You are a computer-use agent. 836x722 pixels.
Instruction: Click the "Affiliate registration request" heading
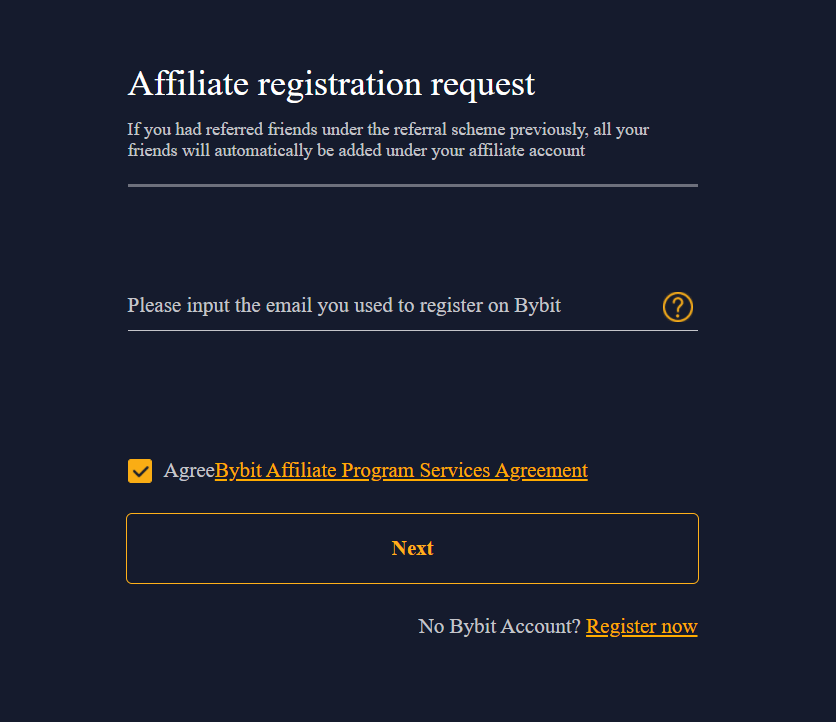(x=331, y=84)
